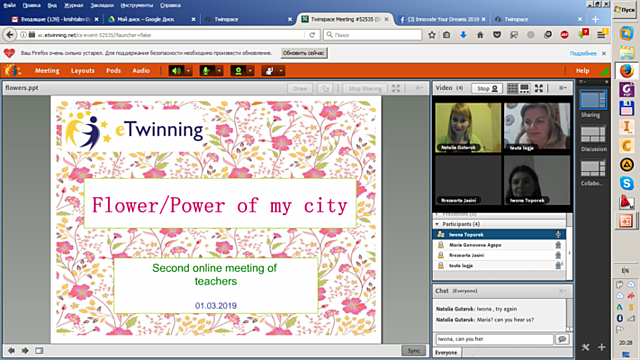Screen dimensions: 640x360
Task: Open the Audio menu
Action: pyautogui.click(x=141, y=71)
